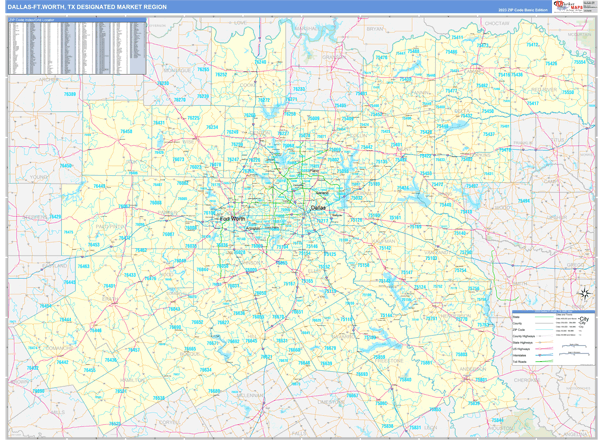Click the COMANCHE county label
This screenshot has height=440, width=600.
(x=60, y=348)
